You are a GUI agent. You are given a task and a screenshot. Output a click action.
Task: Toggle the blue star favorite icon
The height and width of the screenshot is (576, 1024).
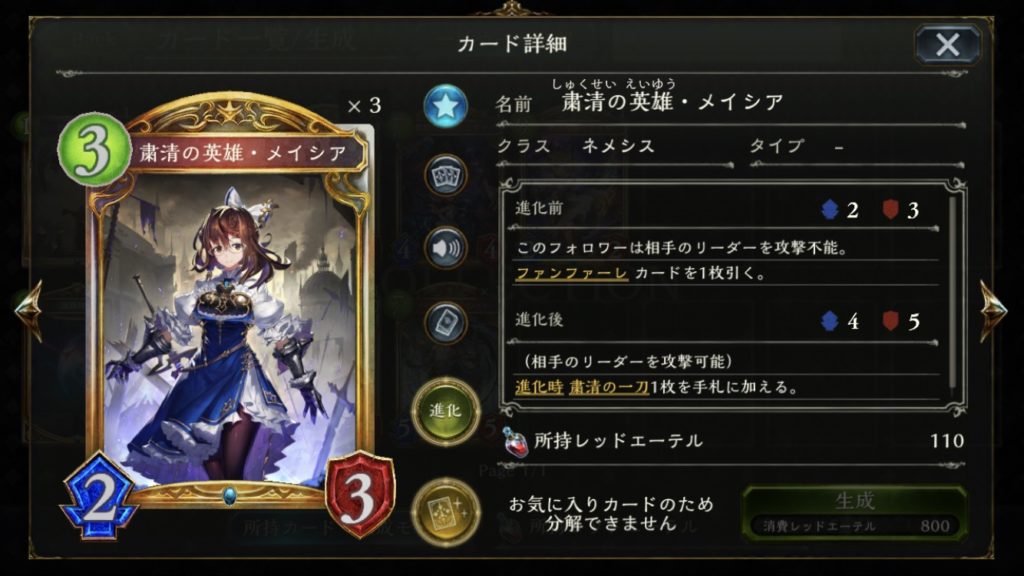pyautogui.click(x=445, y=106)
